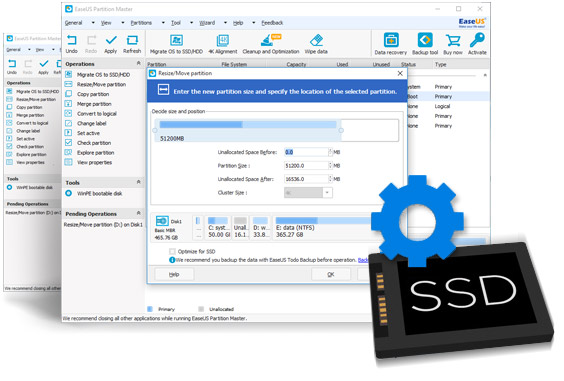
Task: Select the C: system partition block
Action: (219, 227)
